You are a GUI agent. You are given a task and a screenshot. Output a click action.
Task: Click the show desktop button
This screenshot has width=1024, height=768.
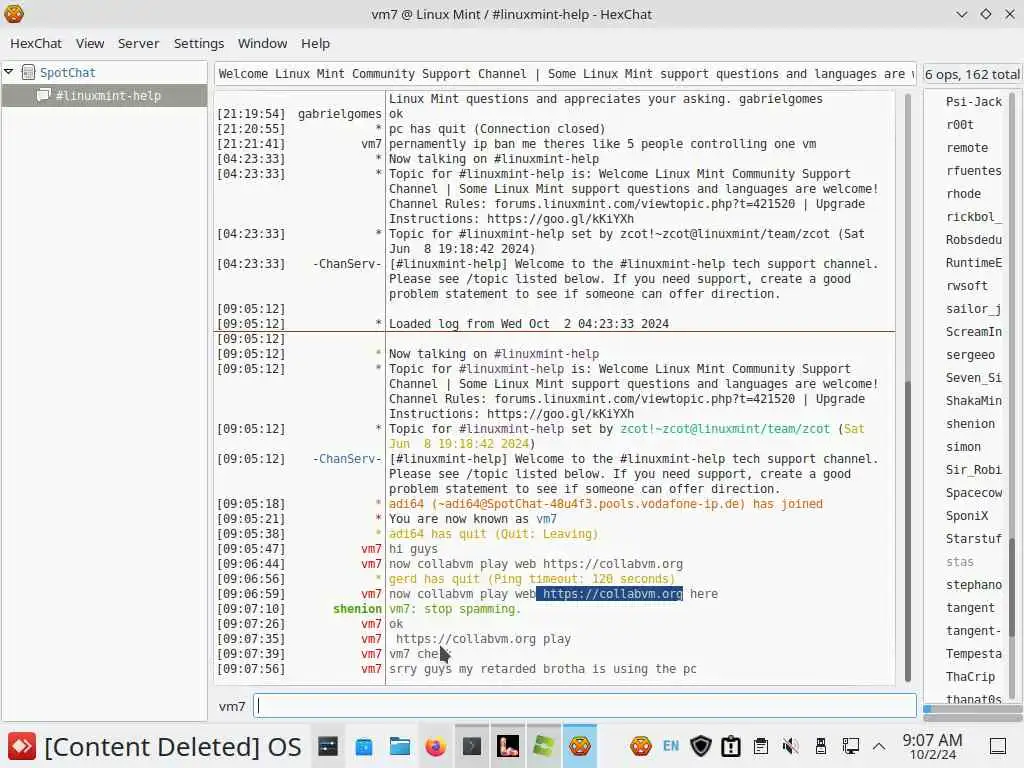point(998,746)
